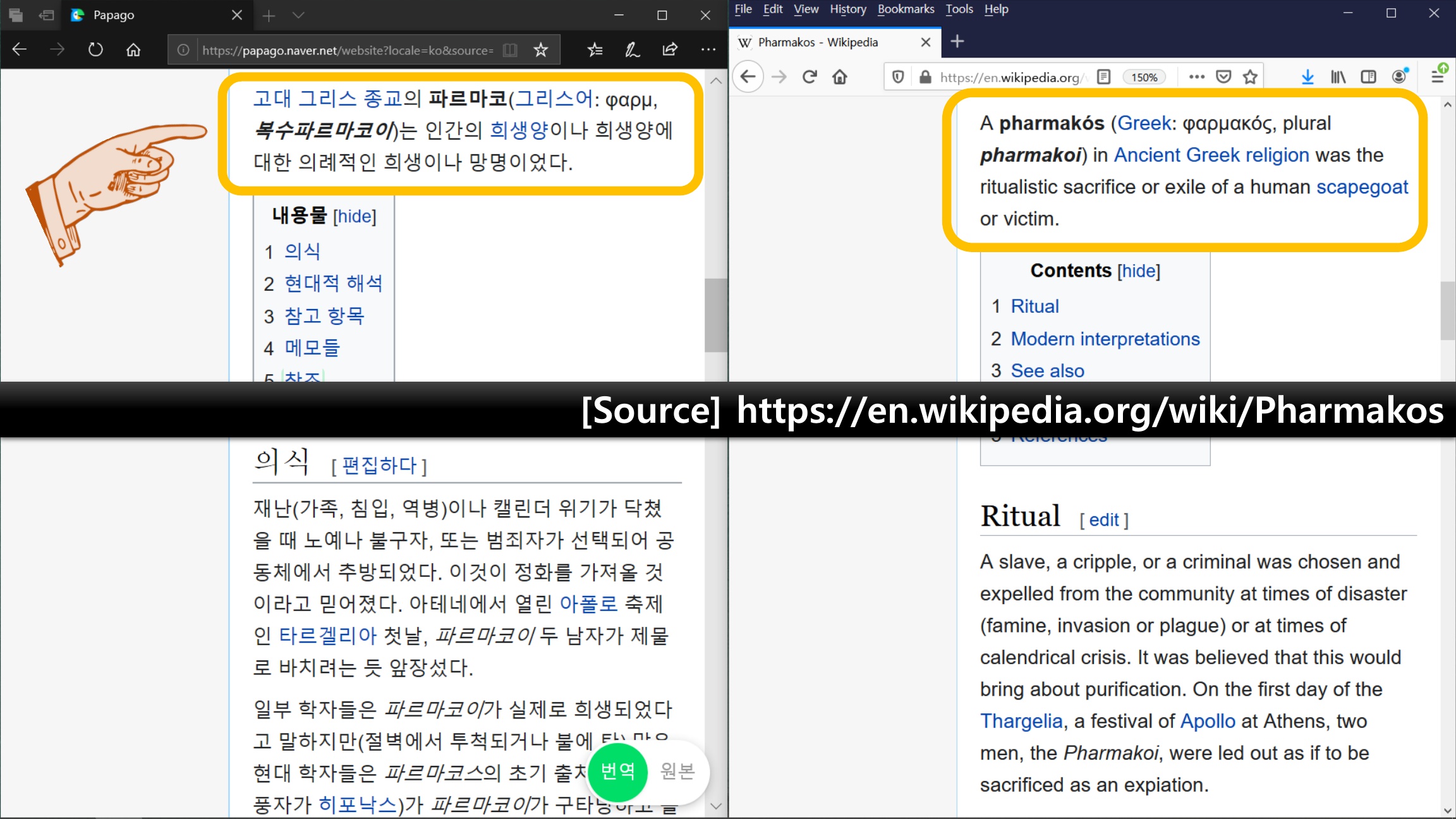Screen dimensions: 1456x819
Task: Click Save to Pocket icon
Action: [x=1223, y=77]
